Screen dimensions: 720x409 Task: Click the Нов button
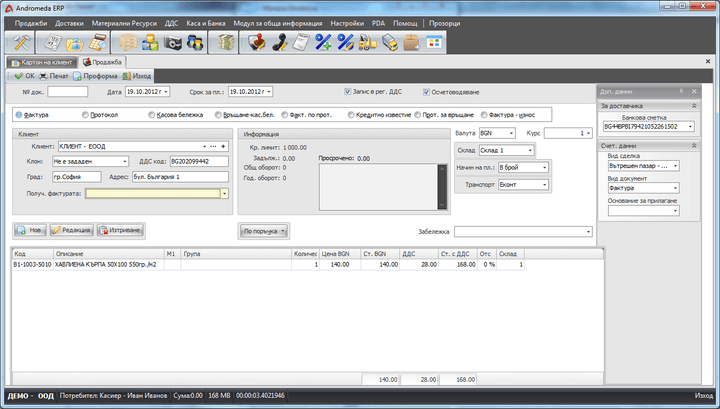pos(30,230)
